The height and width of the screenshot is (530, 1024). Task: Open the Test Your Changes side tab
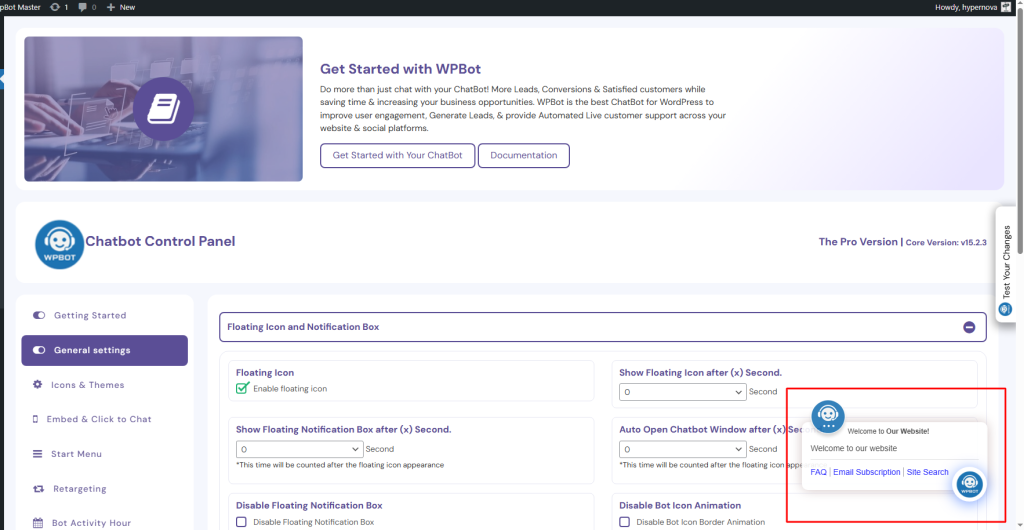(1006, 262)
